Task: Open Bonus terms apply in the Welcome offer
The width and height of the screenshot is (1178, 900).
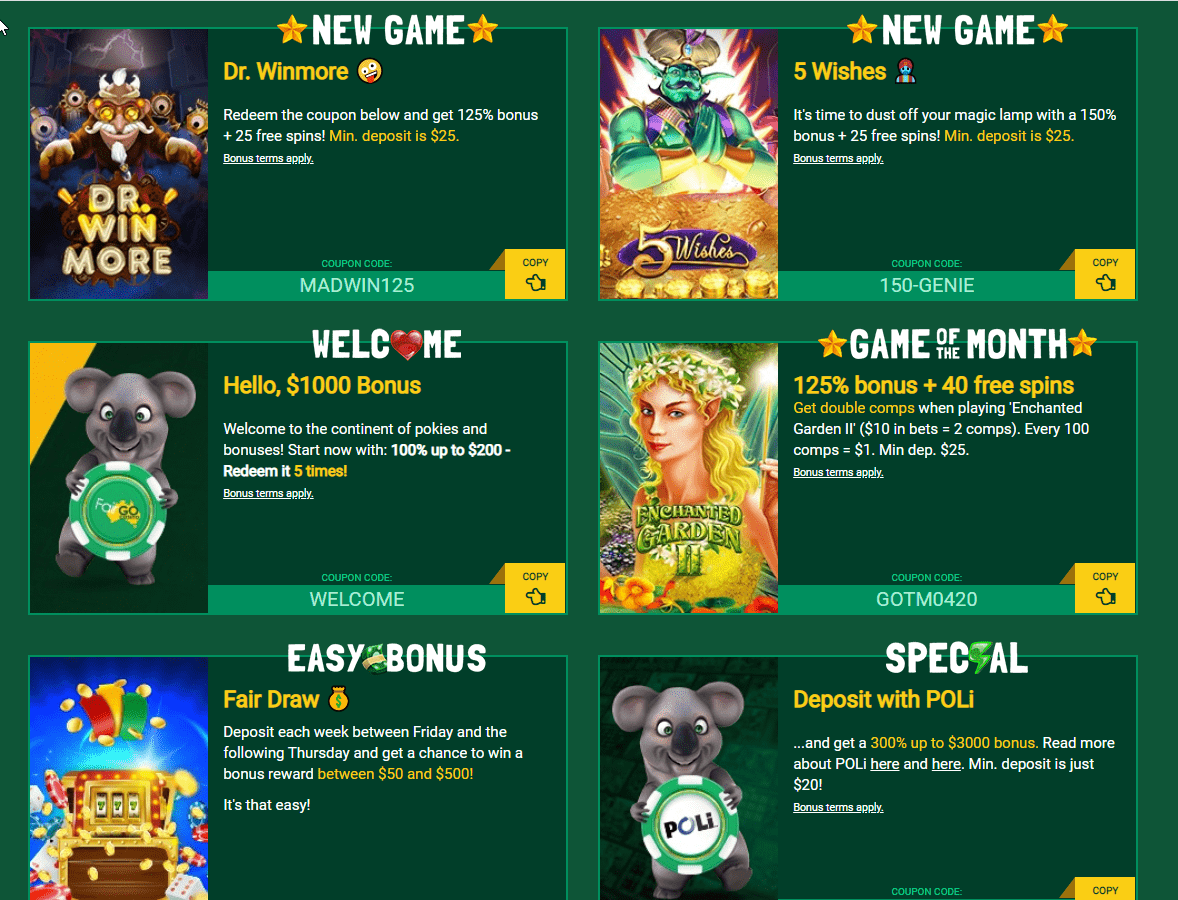Action: pos(268,494)
